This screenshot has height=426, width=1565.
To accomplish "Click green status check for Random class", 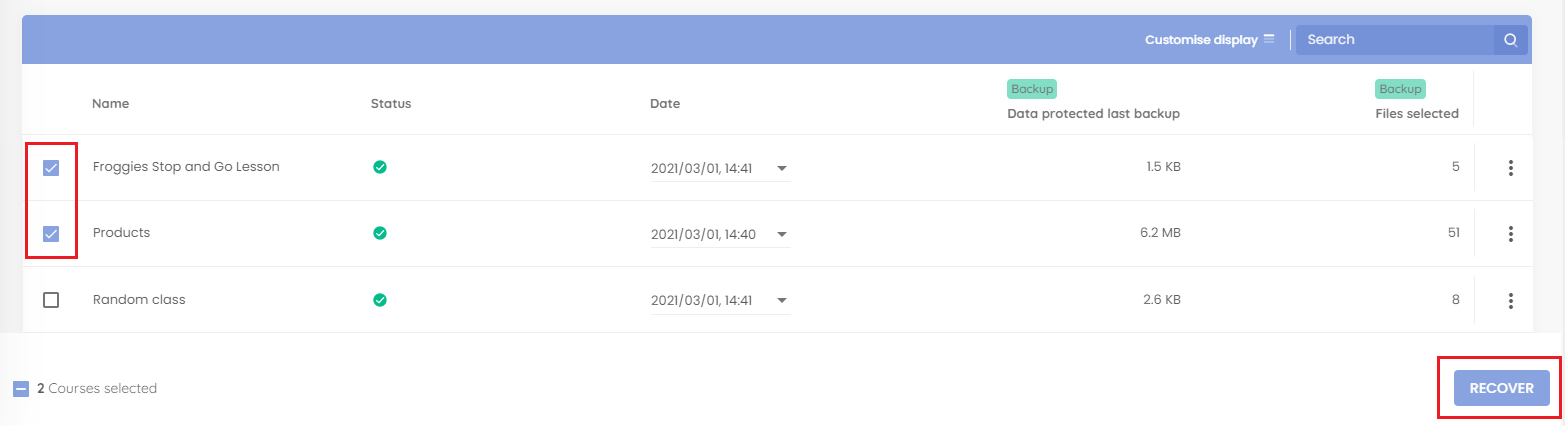I will [x=379, y=299].
